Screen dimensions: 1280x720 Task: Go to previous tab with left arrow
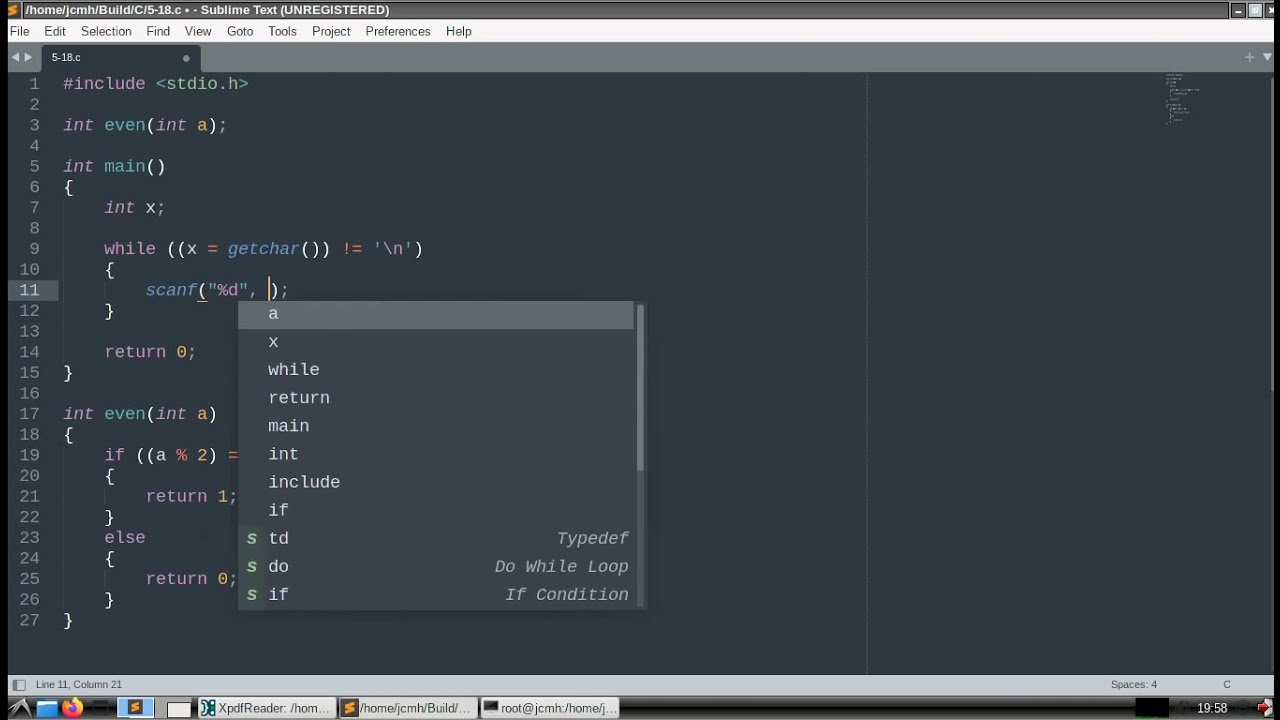[15, 58]
